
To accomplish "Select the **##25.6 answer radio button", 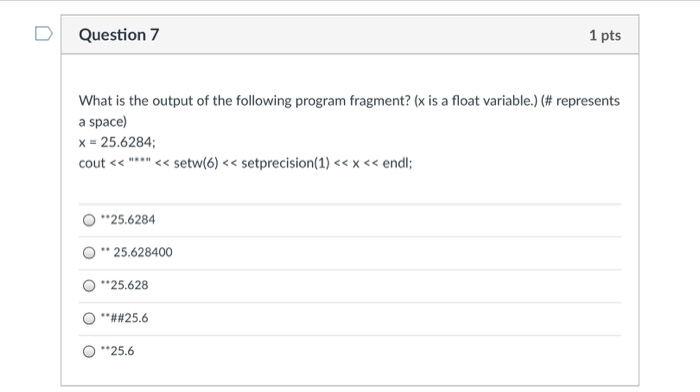I will [89, 318].
